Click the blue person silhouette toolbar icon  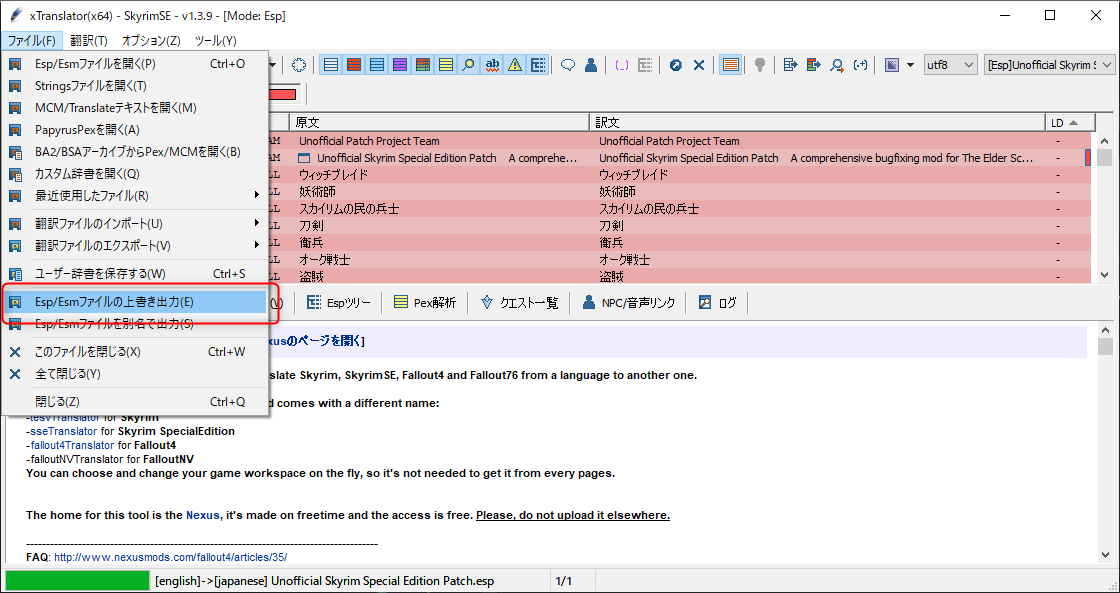point(591,65)
